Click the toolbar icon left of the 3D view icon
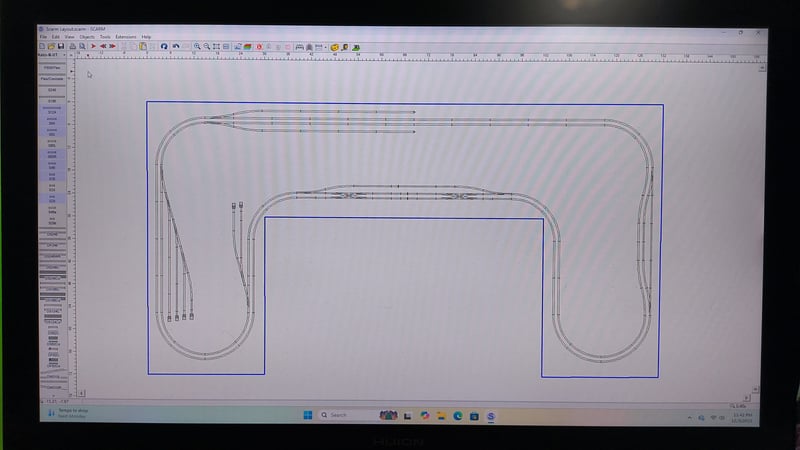This screenshot has height=450, width=800. (238, 47)
